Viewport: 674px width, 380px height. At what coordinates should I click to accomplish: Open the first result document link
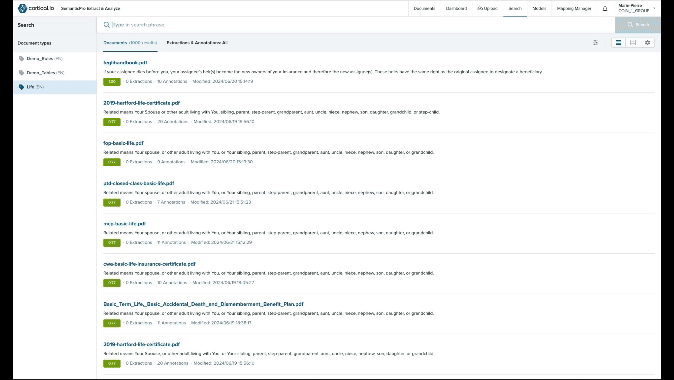[x=125, y=63]
